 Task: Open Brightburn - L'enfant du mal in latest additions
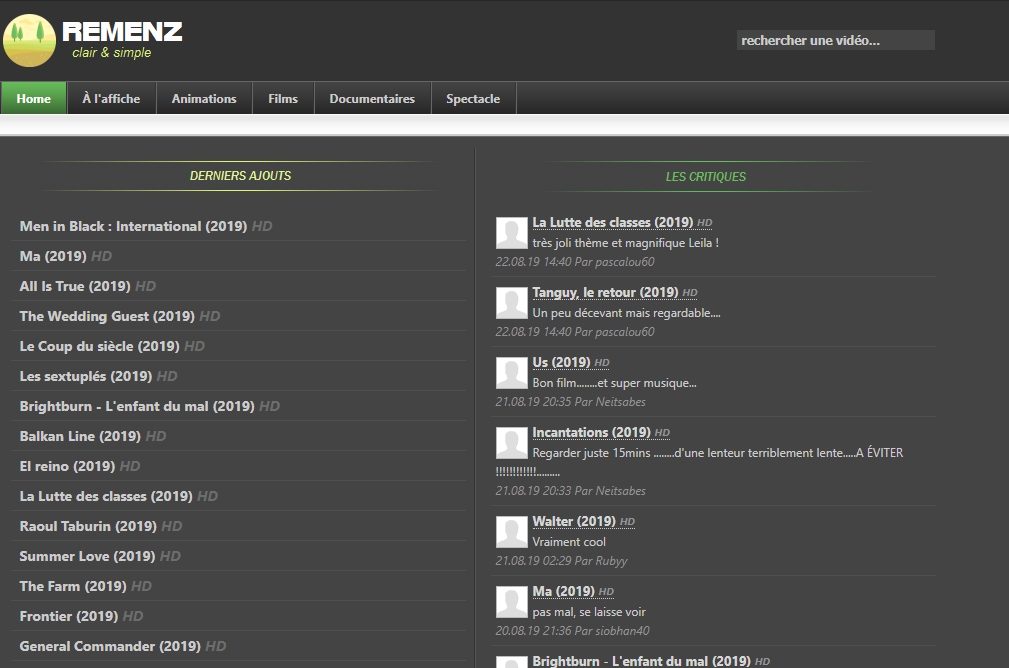[x=137, y=406]
